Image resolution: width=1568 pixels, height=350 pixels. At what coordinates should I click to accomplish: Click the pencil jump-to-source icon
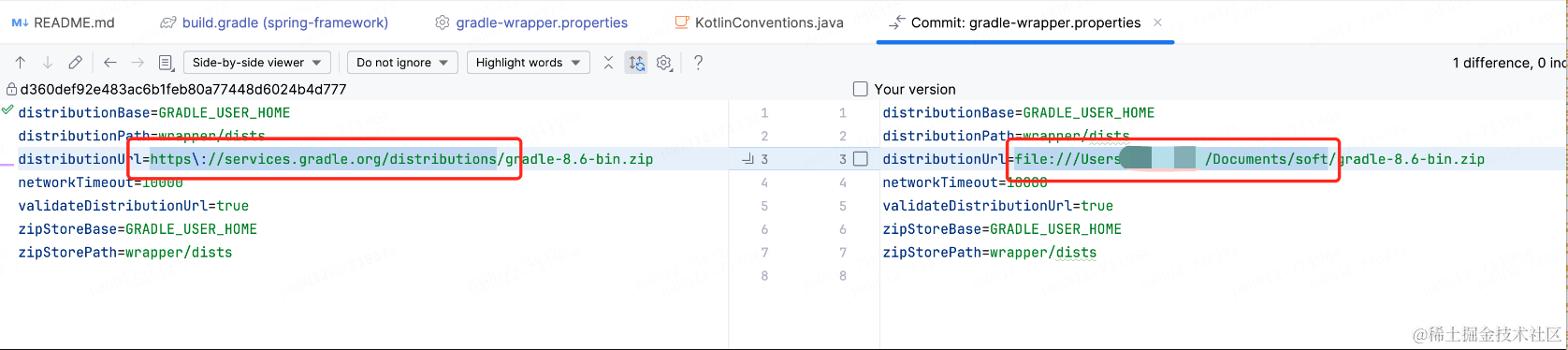(75, 63)
